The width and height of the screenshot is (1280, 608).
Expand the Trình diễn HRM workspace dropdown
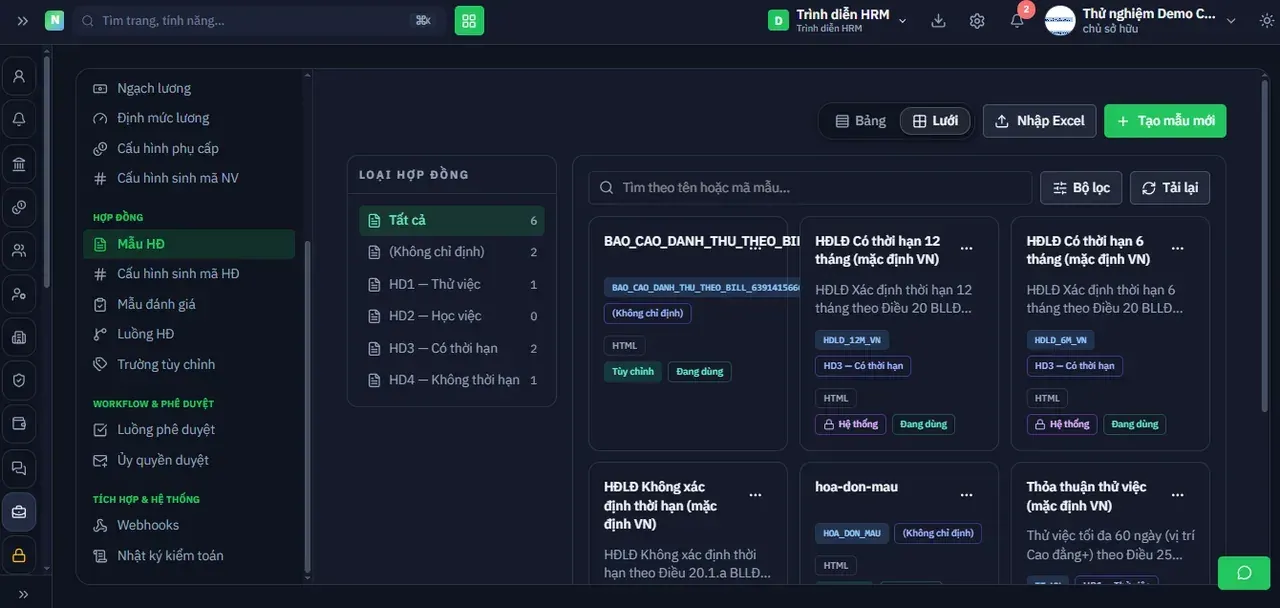(x=838, y=20)
